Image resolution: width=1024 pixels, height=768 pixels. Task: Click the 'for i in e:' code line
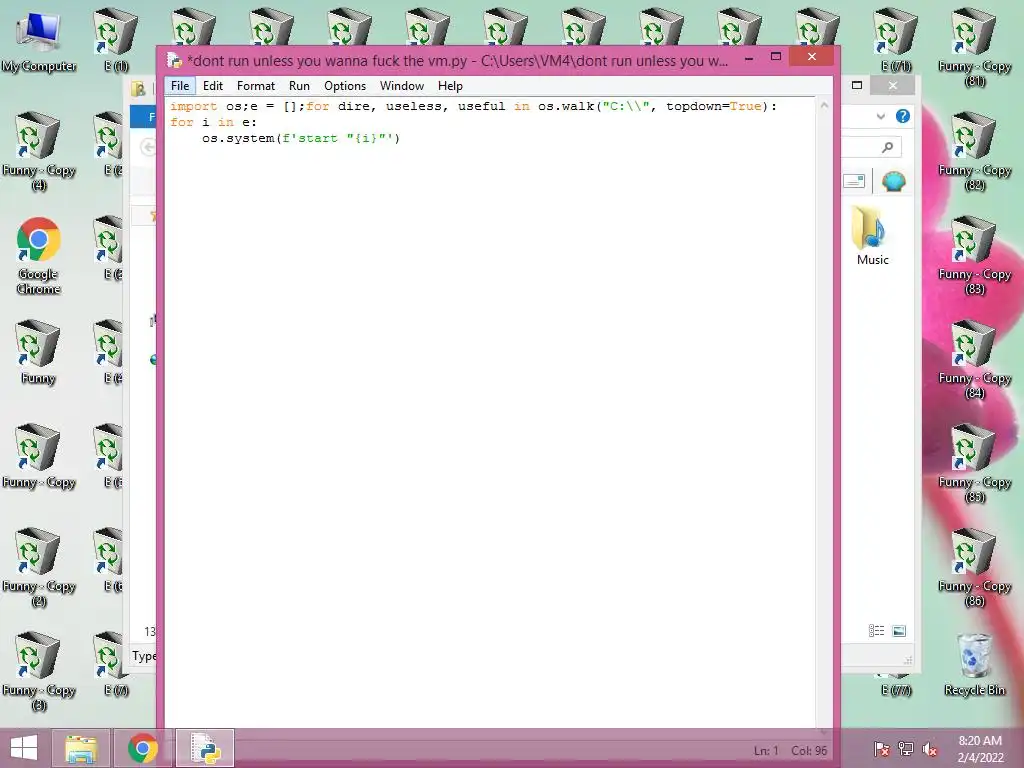point(213,122)
